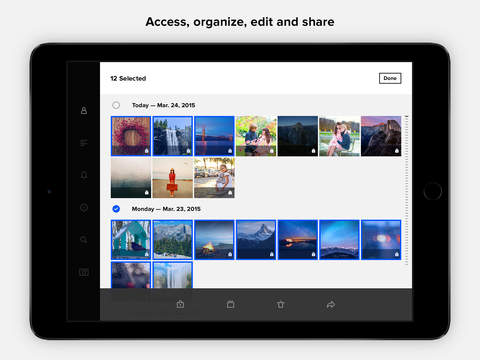Deselect the red wreath photo

point(131,136)
